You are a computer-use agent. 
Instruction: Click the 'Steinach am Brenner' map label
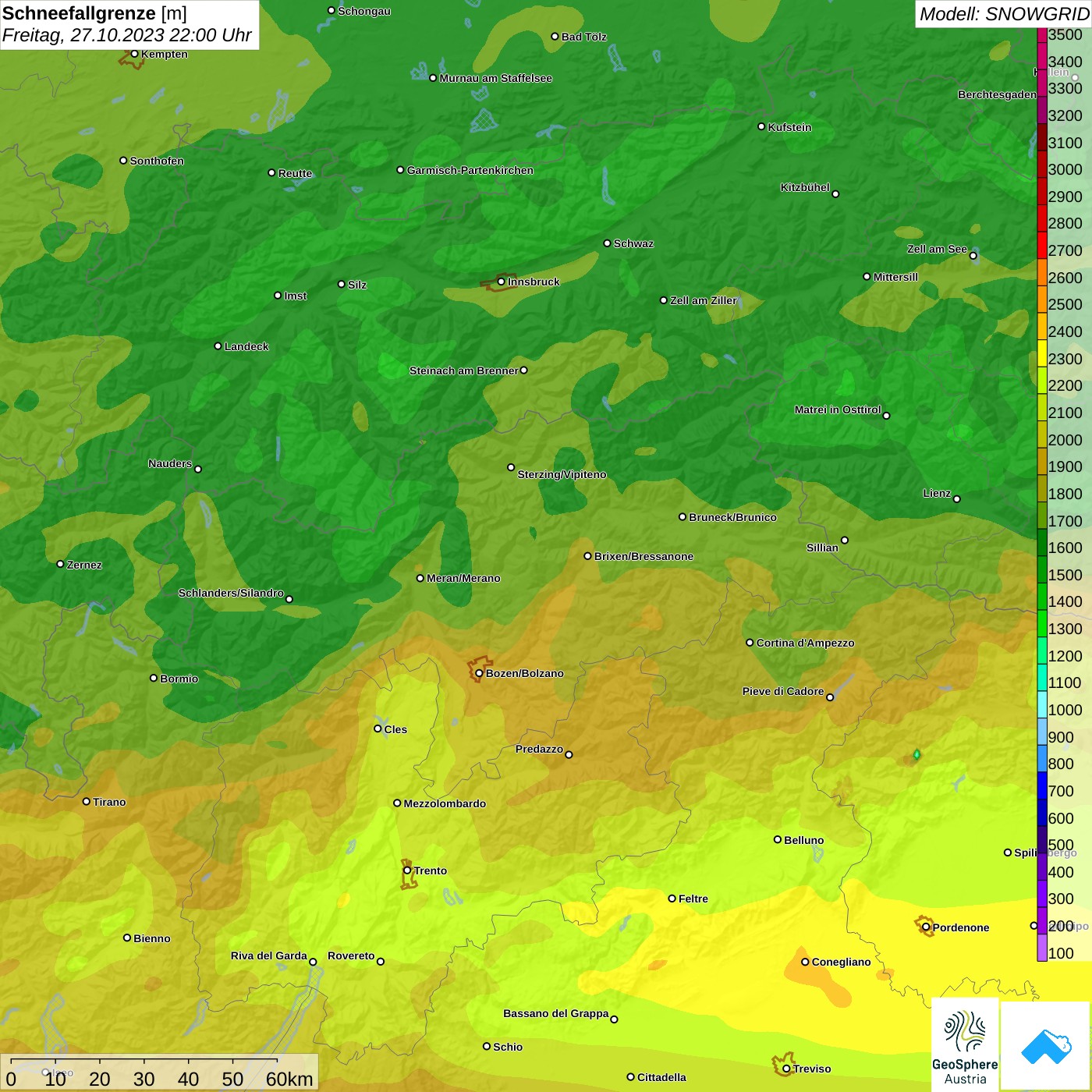[x=463, y=370]
